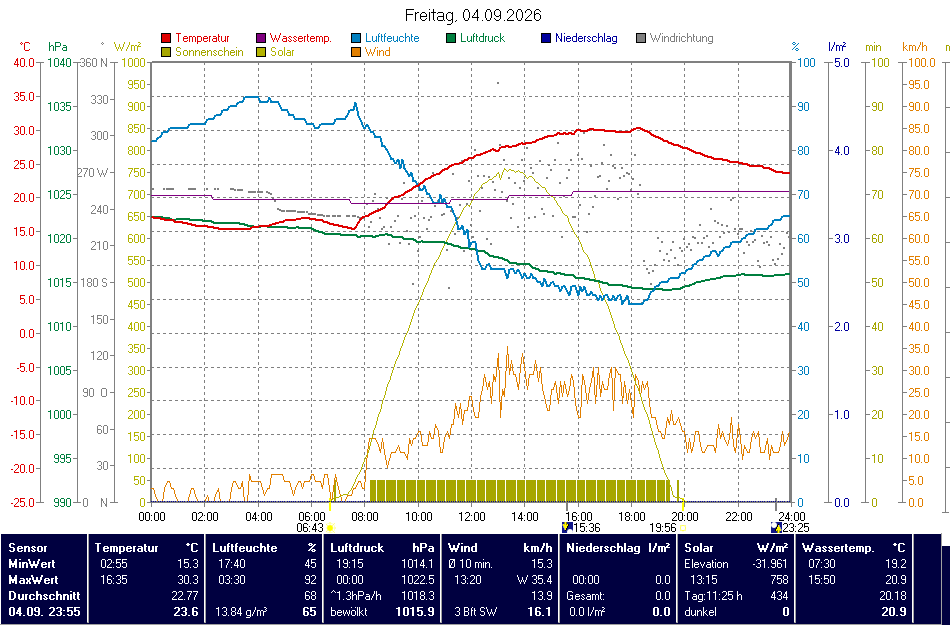
Task: Click the Wassertemp. °C table column header
Action: 854,548
